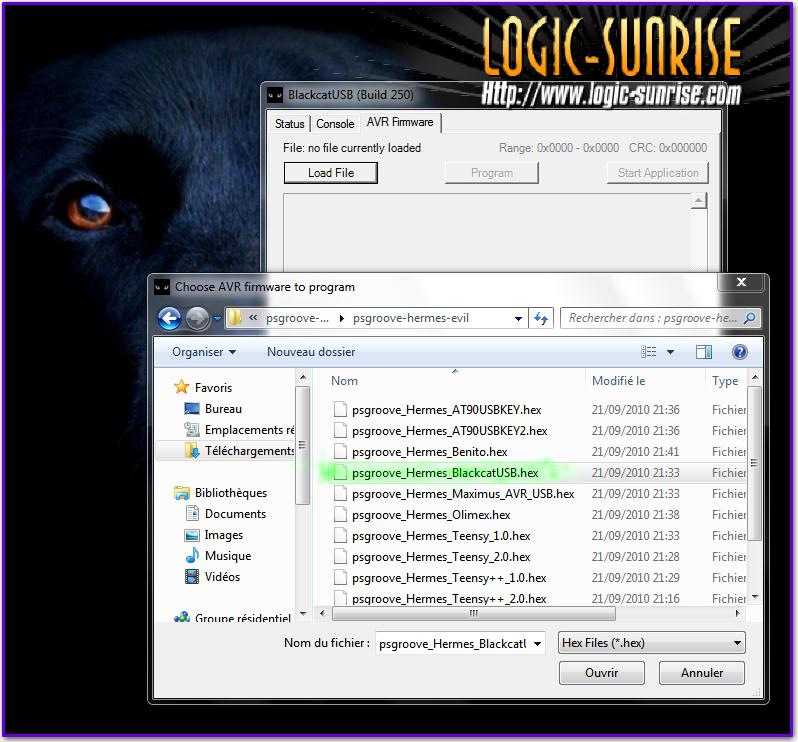Switch to the Status tab
798x742 pixels.
[290, 124]
